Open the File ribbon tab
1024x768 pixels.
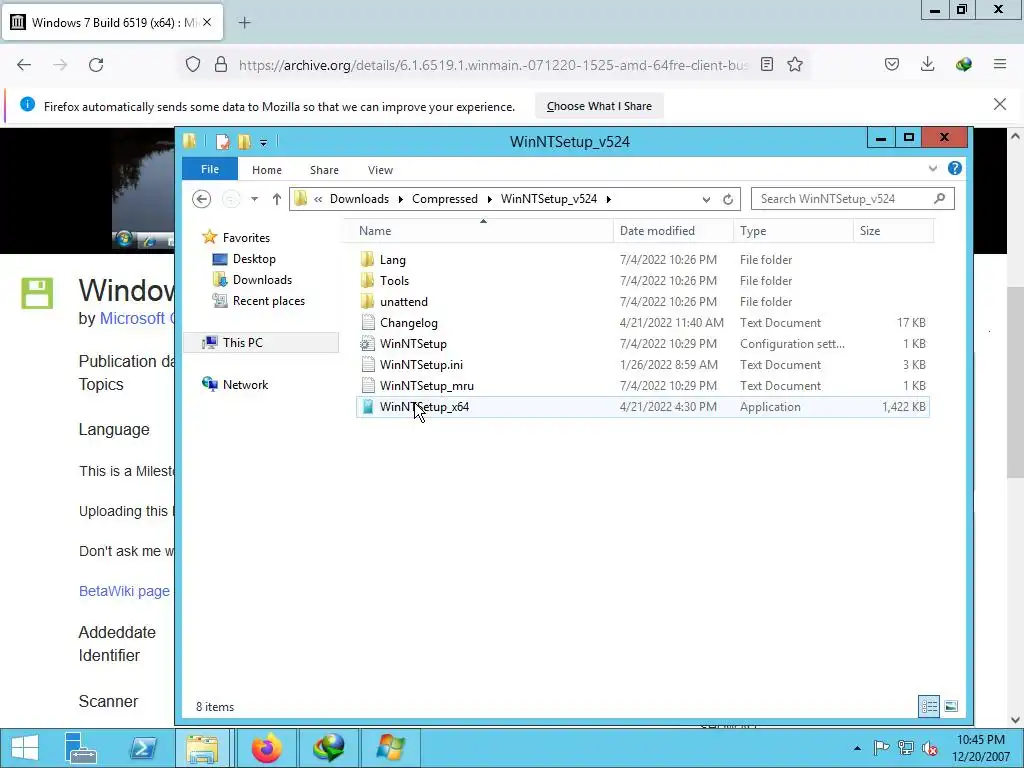click(x=210, y=169)
